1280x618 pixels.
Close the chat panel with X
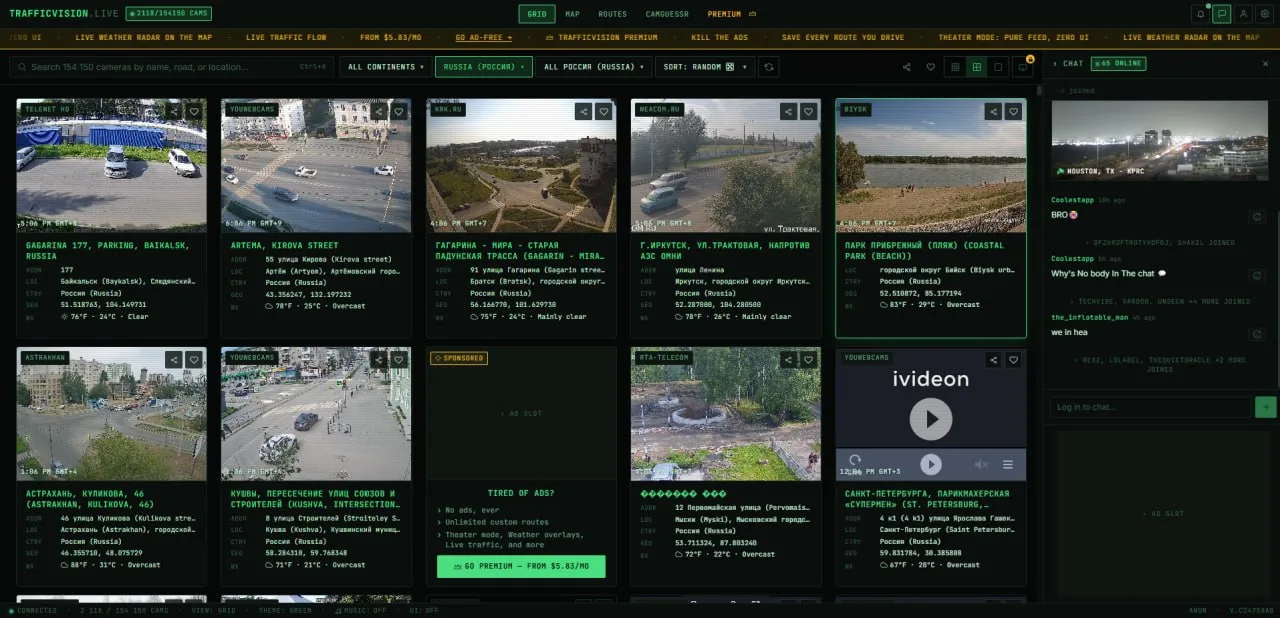tap(1265, 63)
